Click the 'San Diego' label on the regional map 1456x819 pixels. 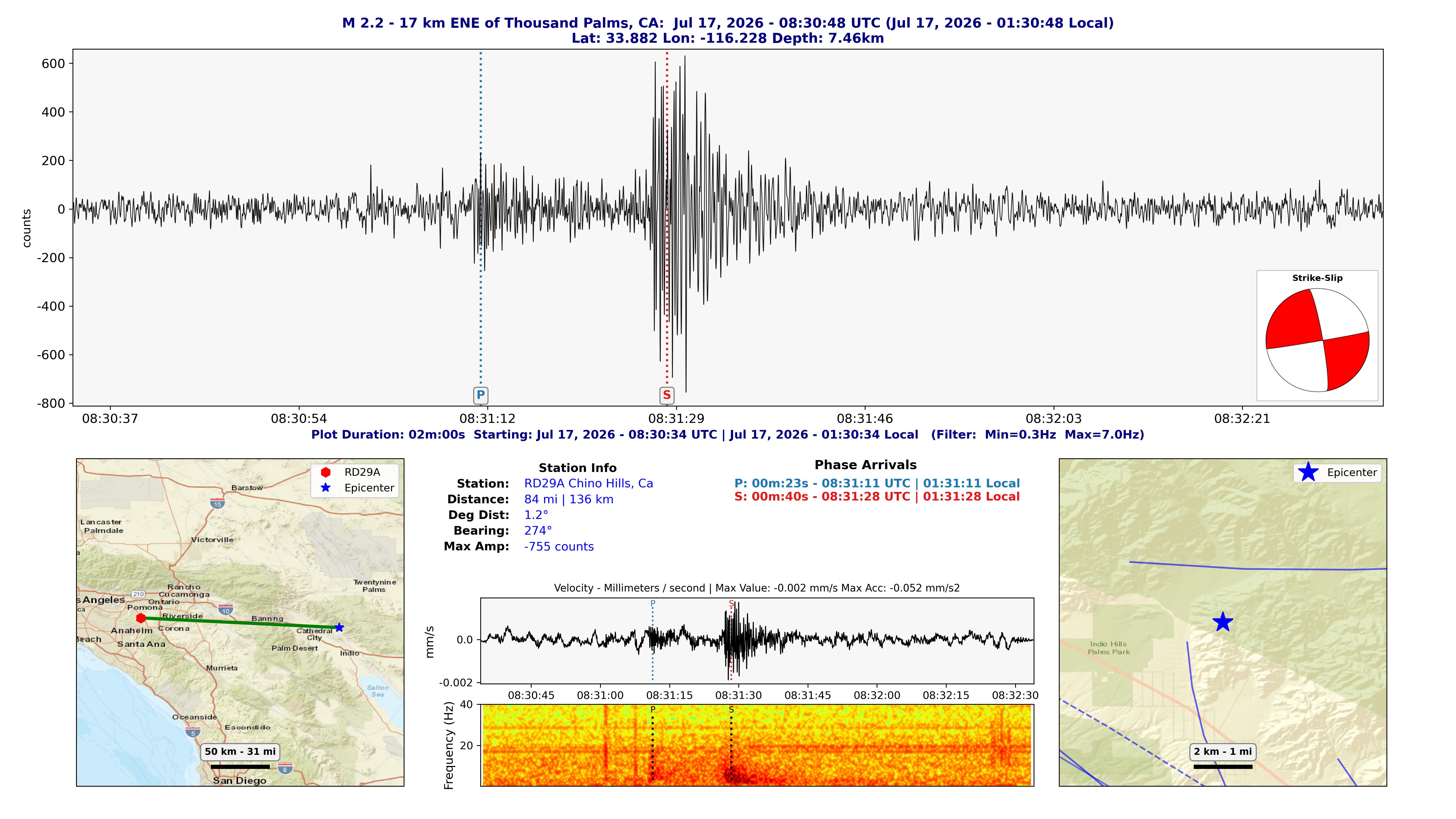(240, 781)
